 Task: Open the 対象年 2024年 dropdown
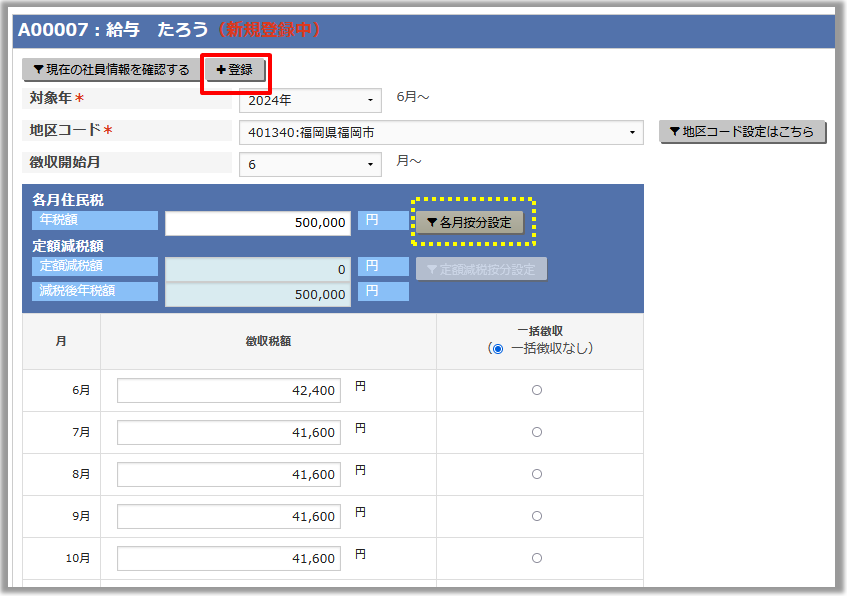pyautogui.click(x=310, y=100)
